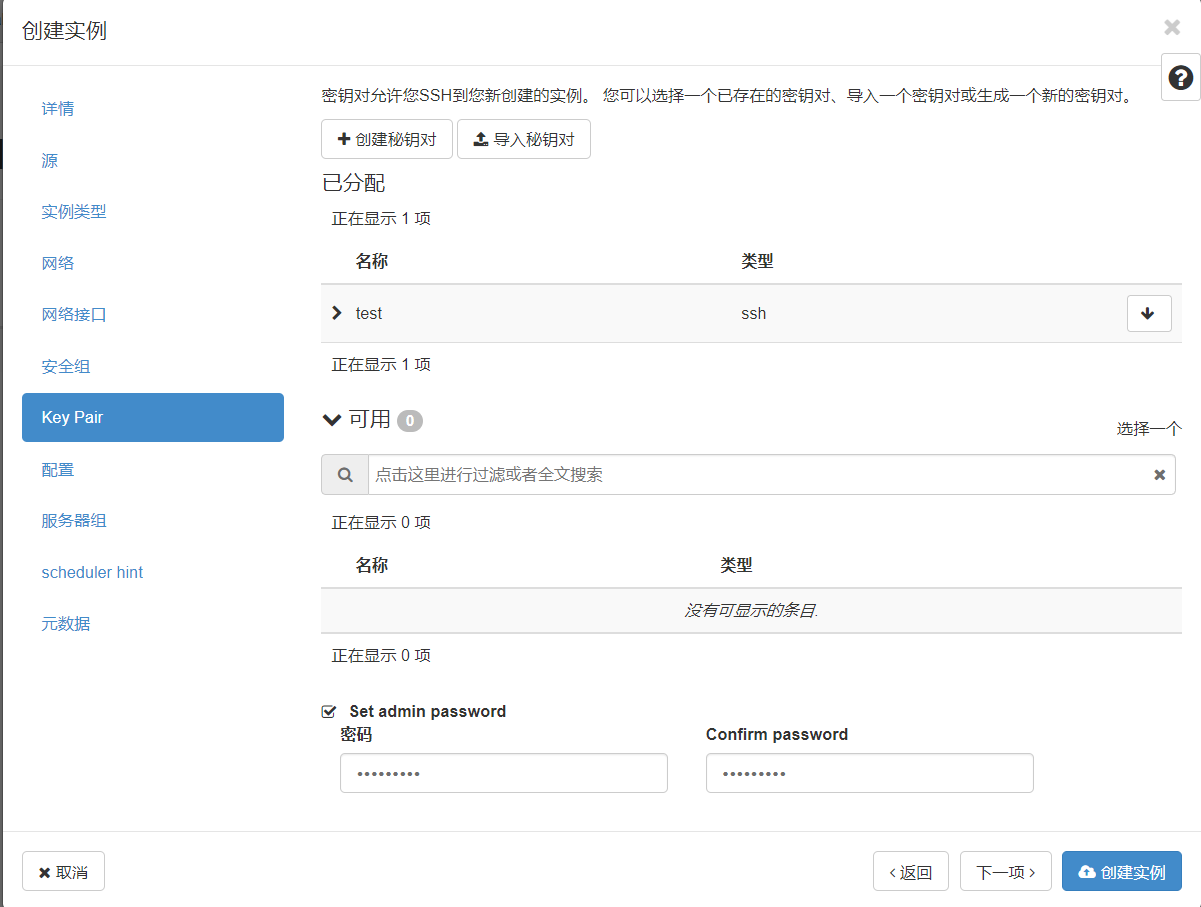Open the 安全组 step tab
Screen dimensions: 1201x907
point(153,366)
